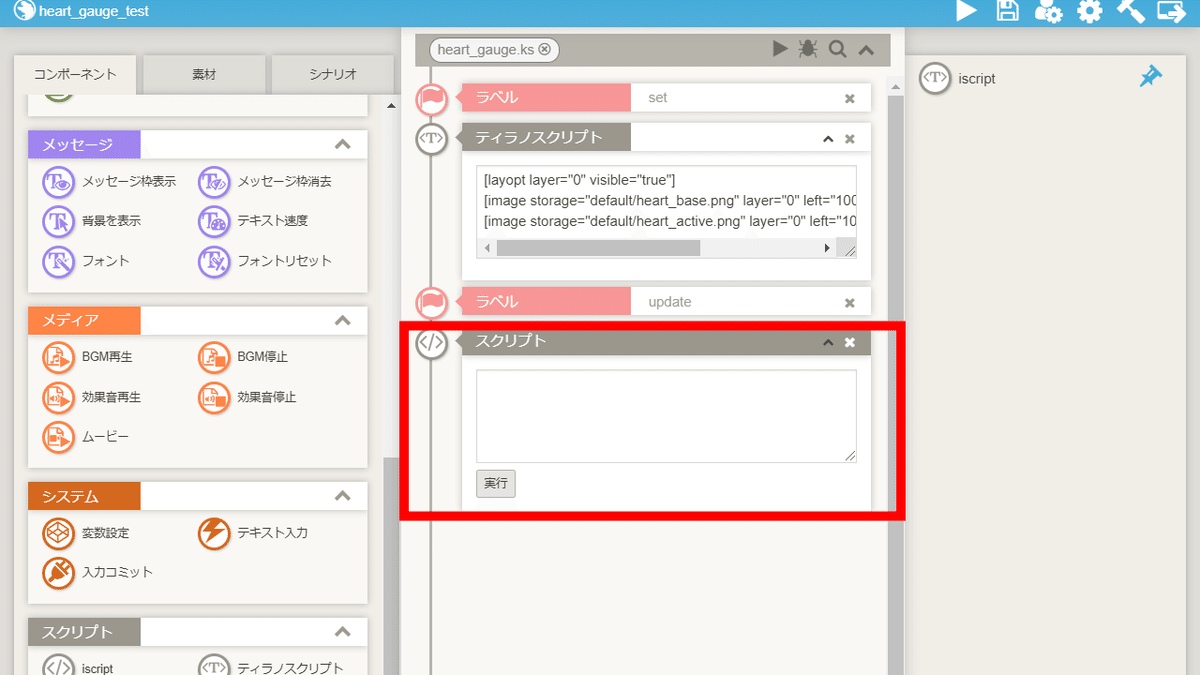
Task: Click the horizontal scrollbar in ティラノスクリプト editor
Action: tap(598, 248)
